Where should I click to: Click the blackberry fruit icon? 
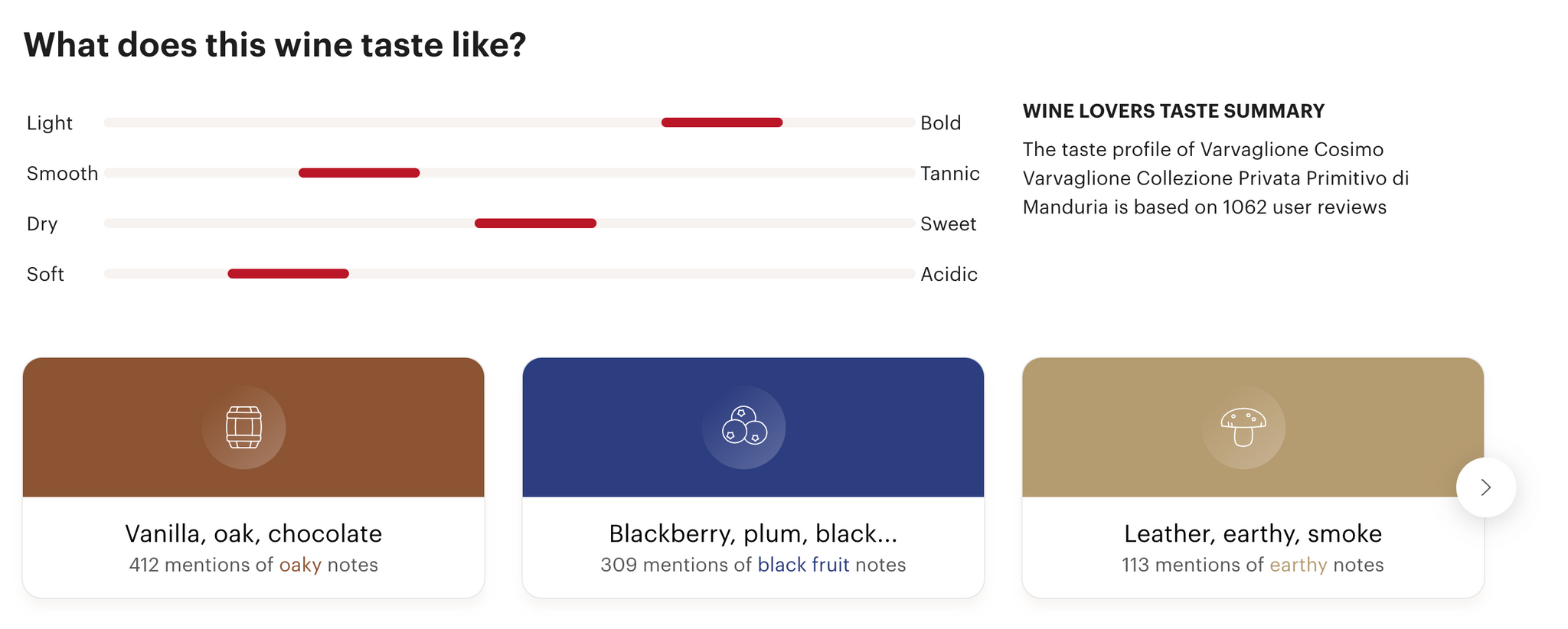pos(743,427)
